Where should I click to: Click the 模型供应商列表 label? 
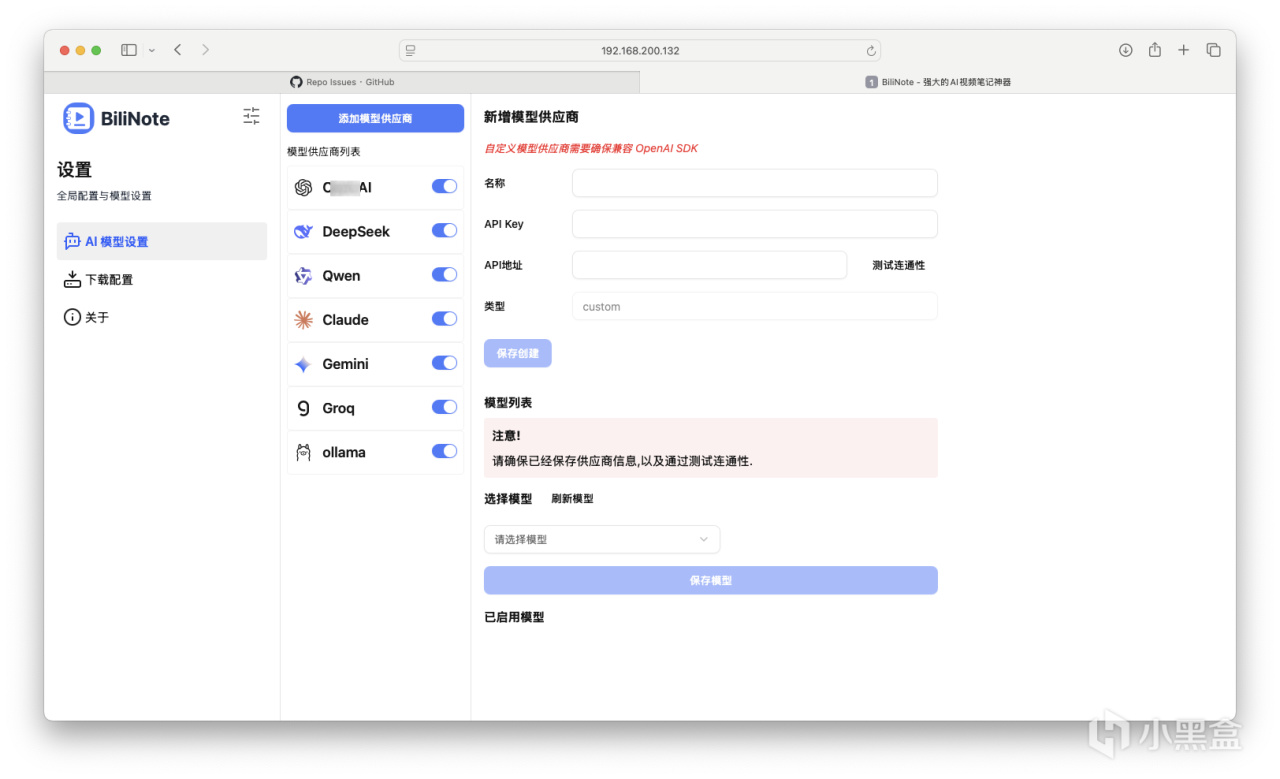tap(323, 151)
